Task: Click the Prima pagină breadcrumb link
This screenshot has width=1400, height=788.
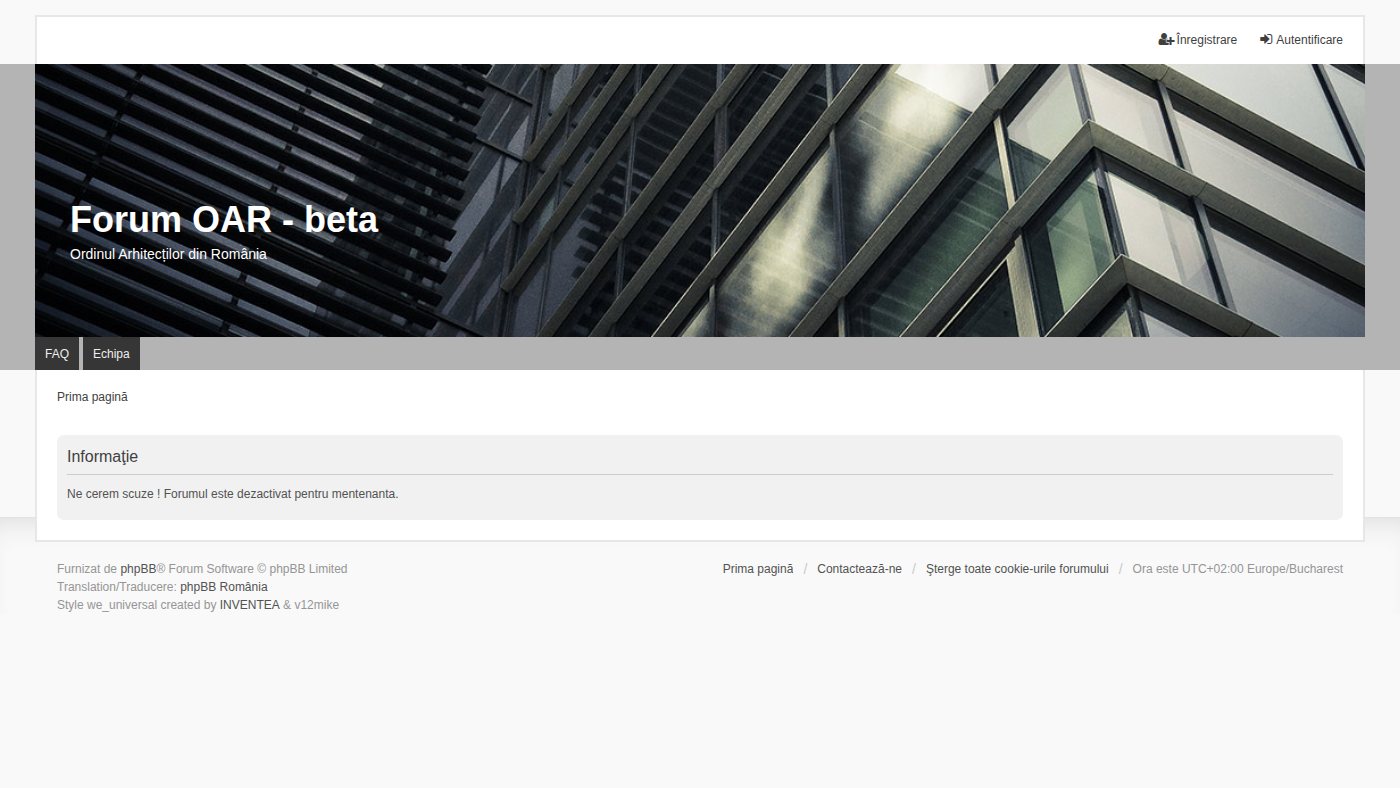Action: point(92,397)
